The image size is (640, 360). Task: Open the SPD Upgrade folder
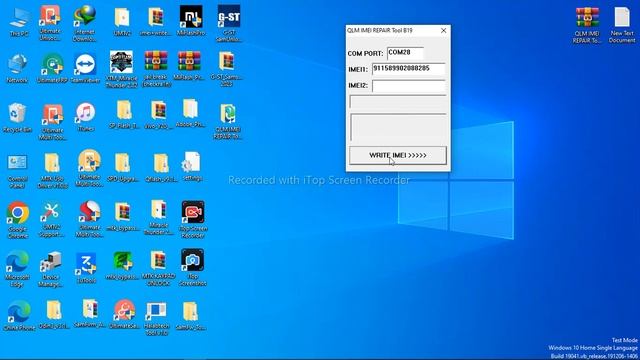click(x=122, y=168)
